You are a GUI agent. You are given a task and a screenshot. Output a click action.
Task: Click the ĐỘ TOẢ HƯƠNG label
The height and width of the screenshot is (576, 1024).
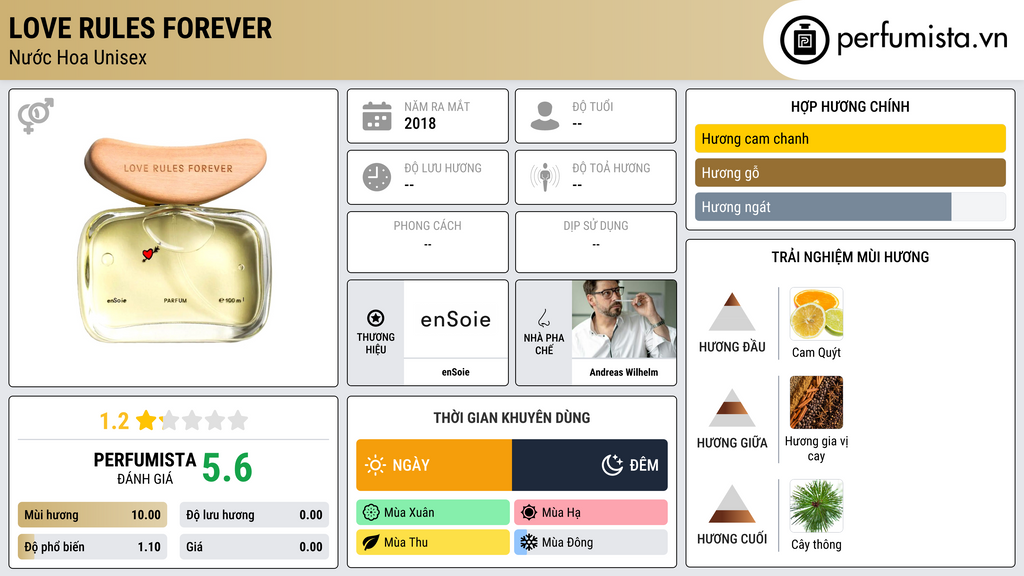pos(611,168)
